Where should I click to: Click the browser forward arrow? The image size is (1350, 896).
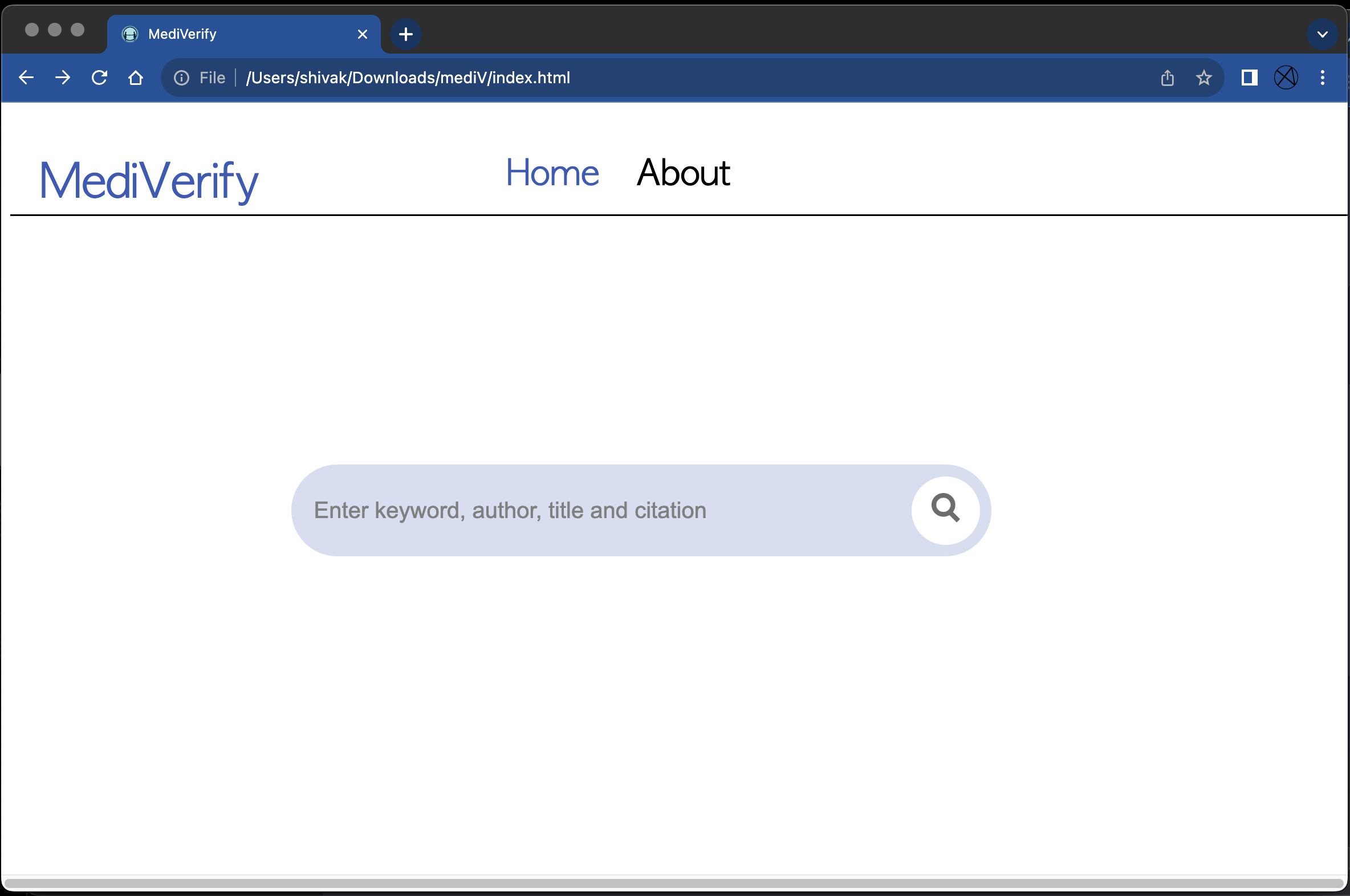point(63,78)
